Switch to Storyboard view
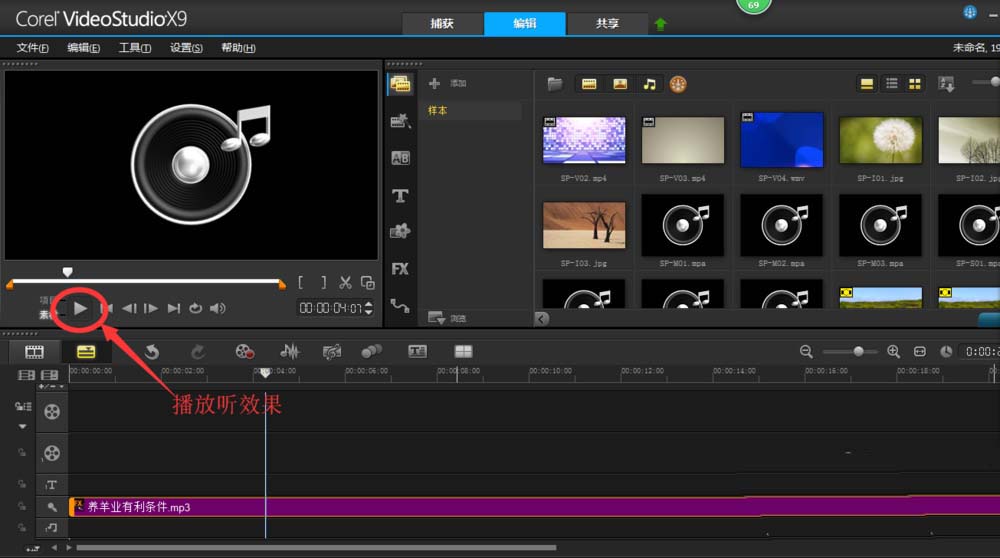Screen dimensions: 1000x558 coord(34,351)
